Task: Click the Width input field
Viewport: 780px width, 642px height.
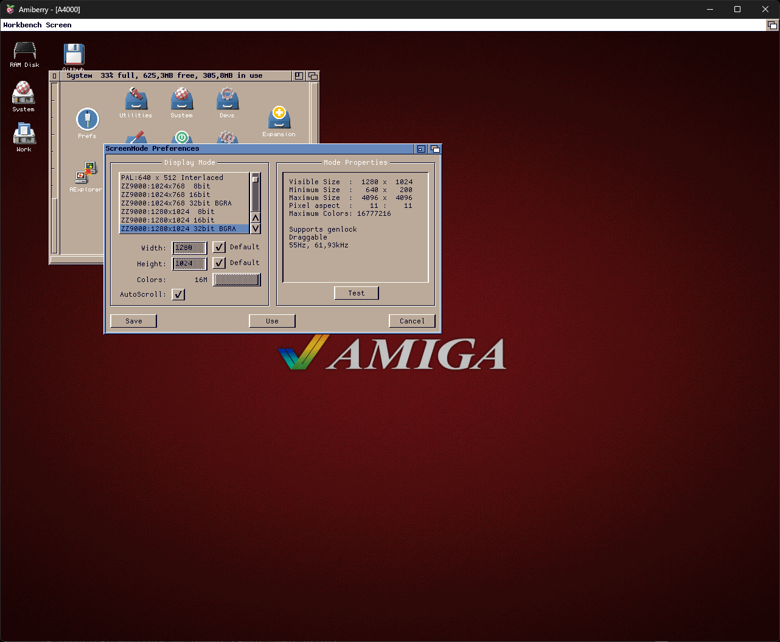Action: pos(190,248)
